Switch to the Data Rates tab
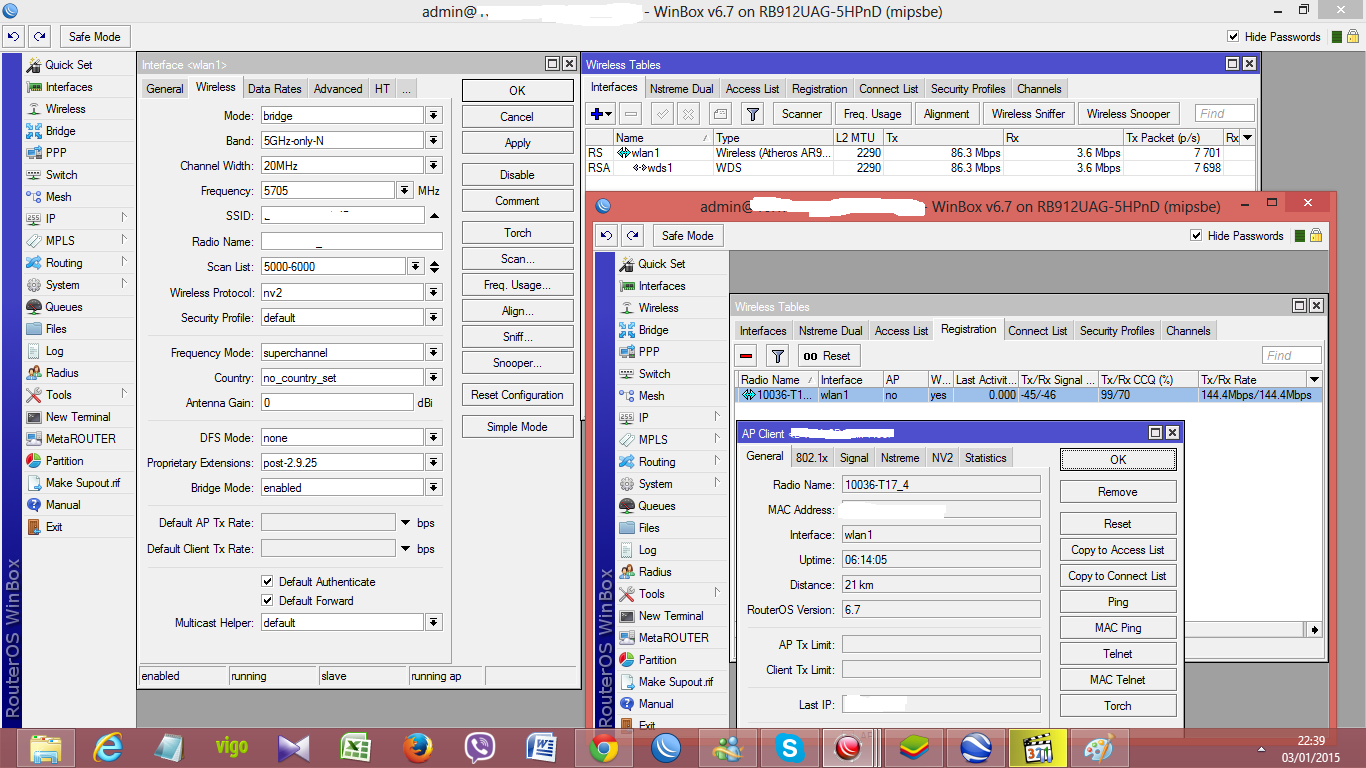1366x768 pixels. (x=274, y=89)
